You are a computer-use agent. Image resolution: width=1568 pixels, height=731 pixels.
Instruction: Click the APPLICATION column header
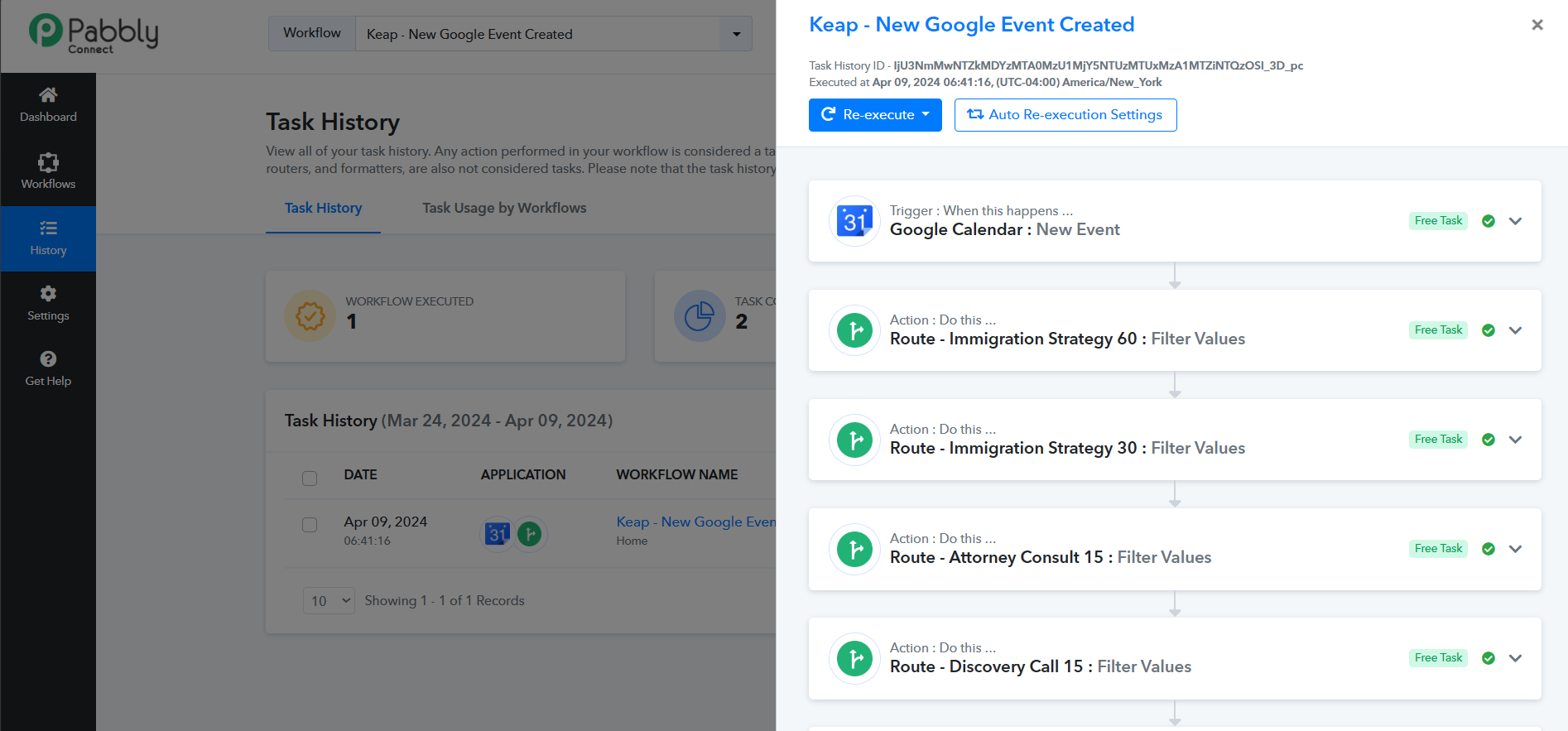523,474
